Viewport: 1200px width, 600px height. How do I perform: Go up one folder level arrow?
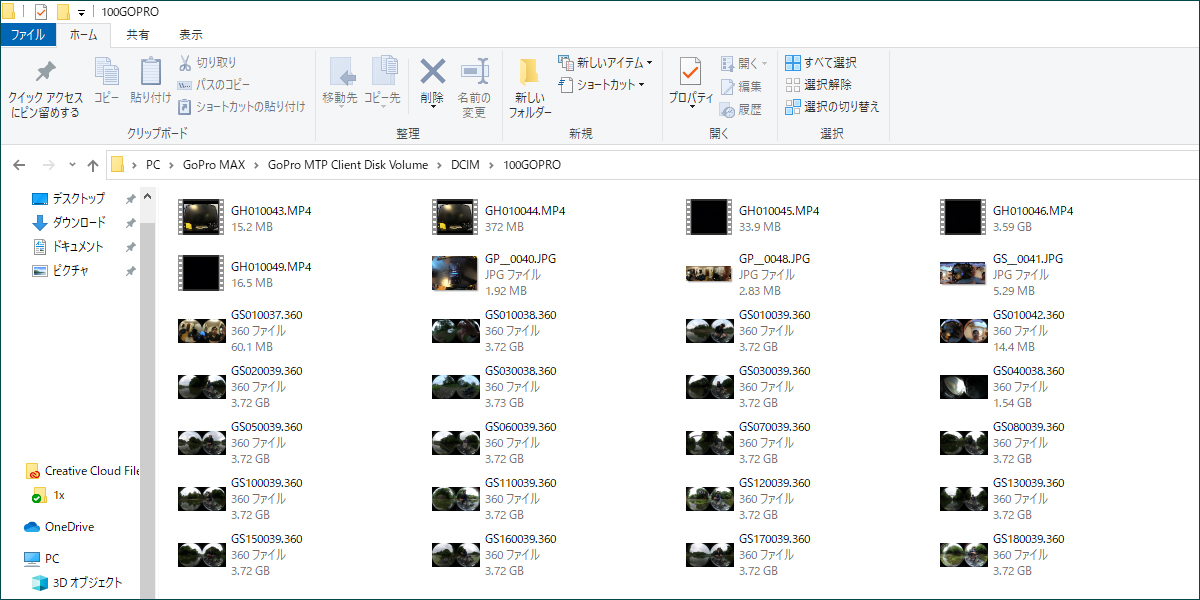click(93, 165)
